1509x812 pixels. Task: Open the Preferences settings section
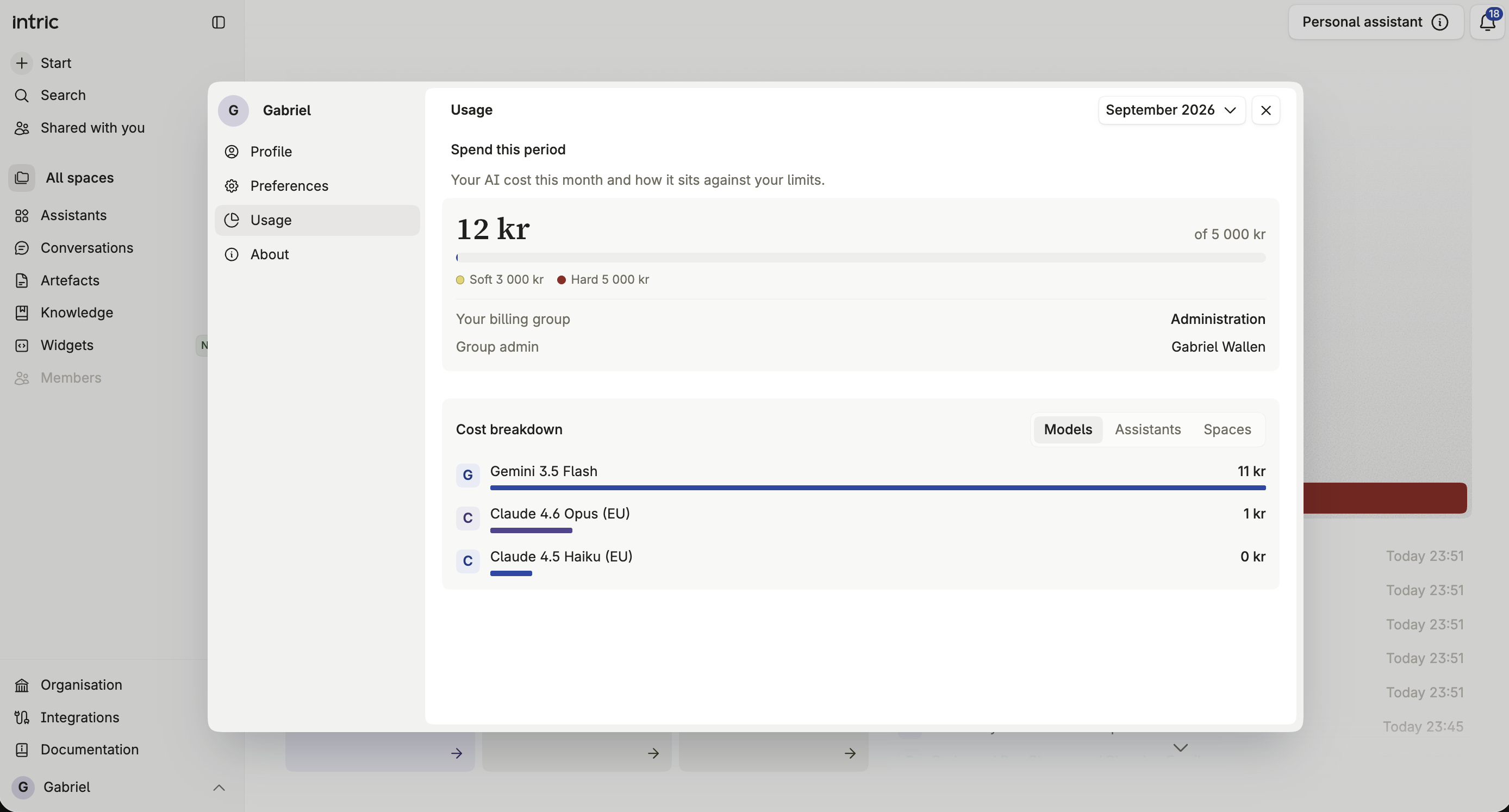317,186
